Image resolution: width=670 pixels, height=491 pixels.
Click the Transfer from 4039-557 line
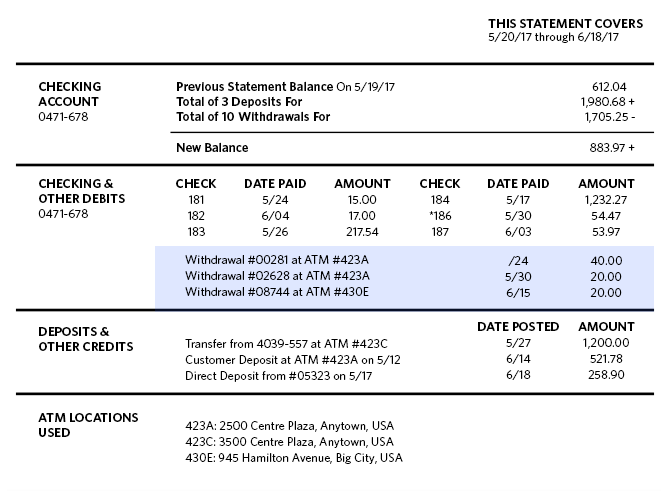[286, 344]
